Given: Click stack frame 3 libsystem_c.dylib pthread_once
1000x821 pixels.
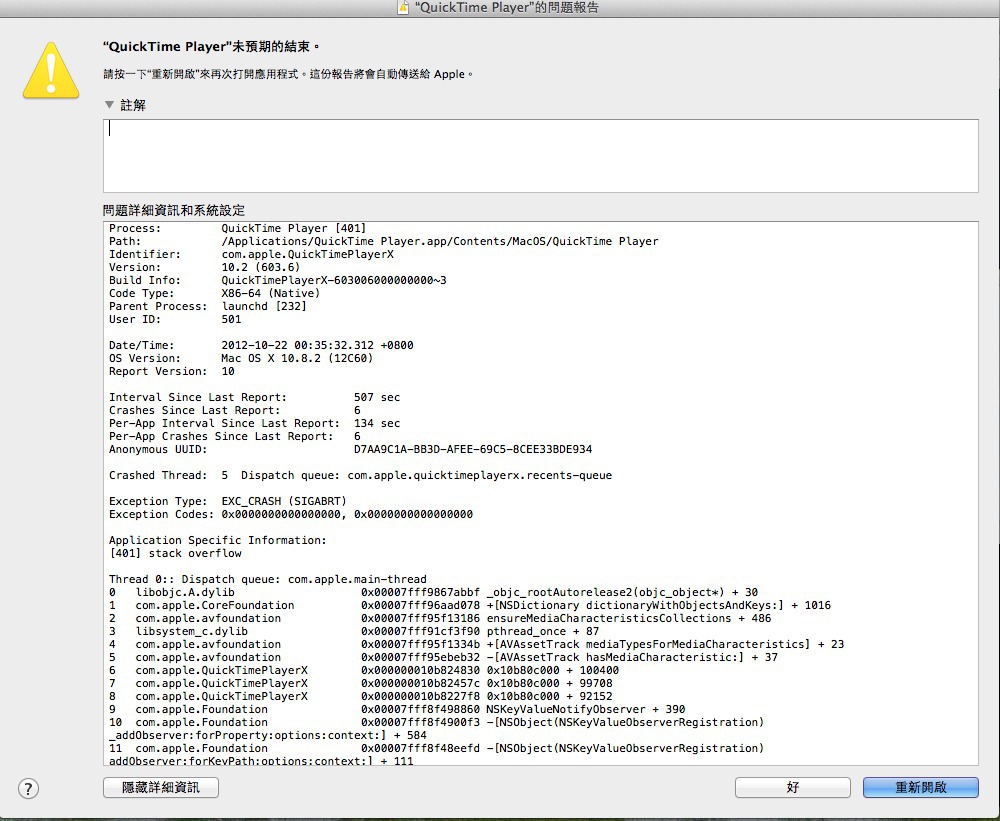Looking at the screenshot, I should 354,632.
